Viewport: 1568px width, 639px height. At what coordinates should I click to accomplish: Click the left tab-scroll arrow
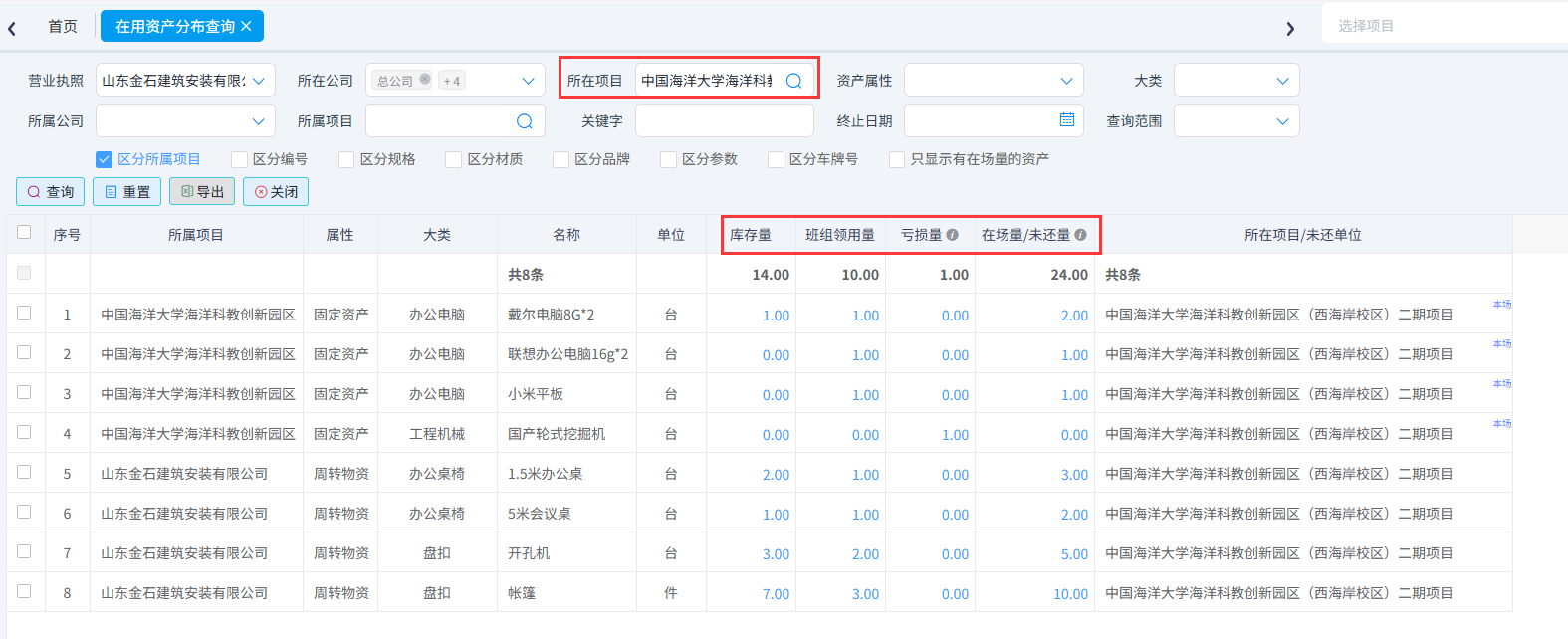(12, 29)
